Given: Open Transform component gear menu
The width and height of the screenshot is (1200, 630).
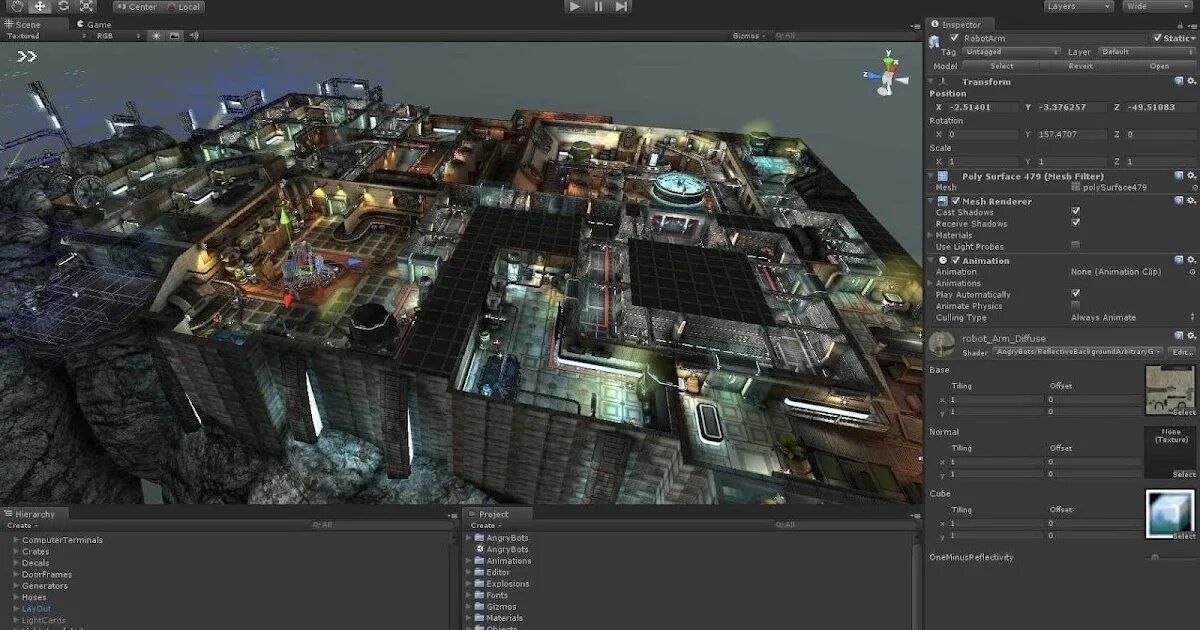Looking at the screenshot, I should click(x=1192, y=81).
